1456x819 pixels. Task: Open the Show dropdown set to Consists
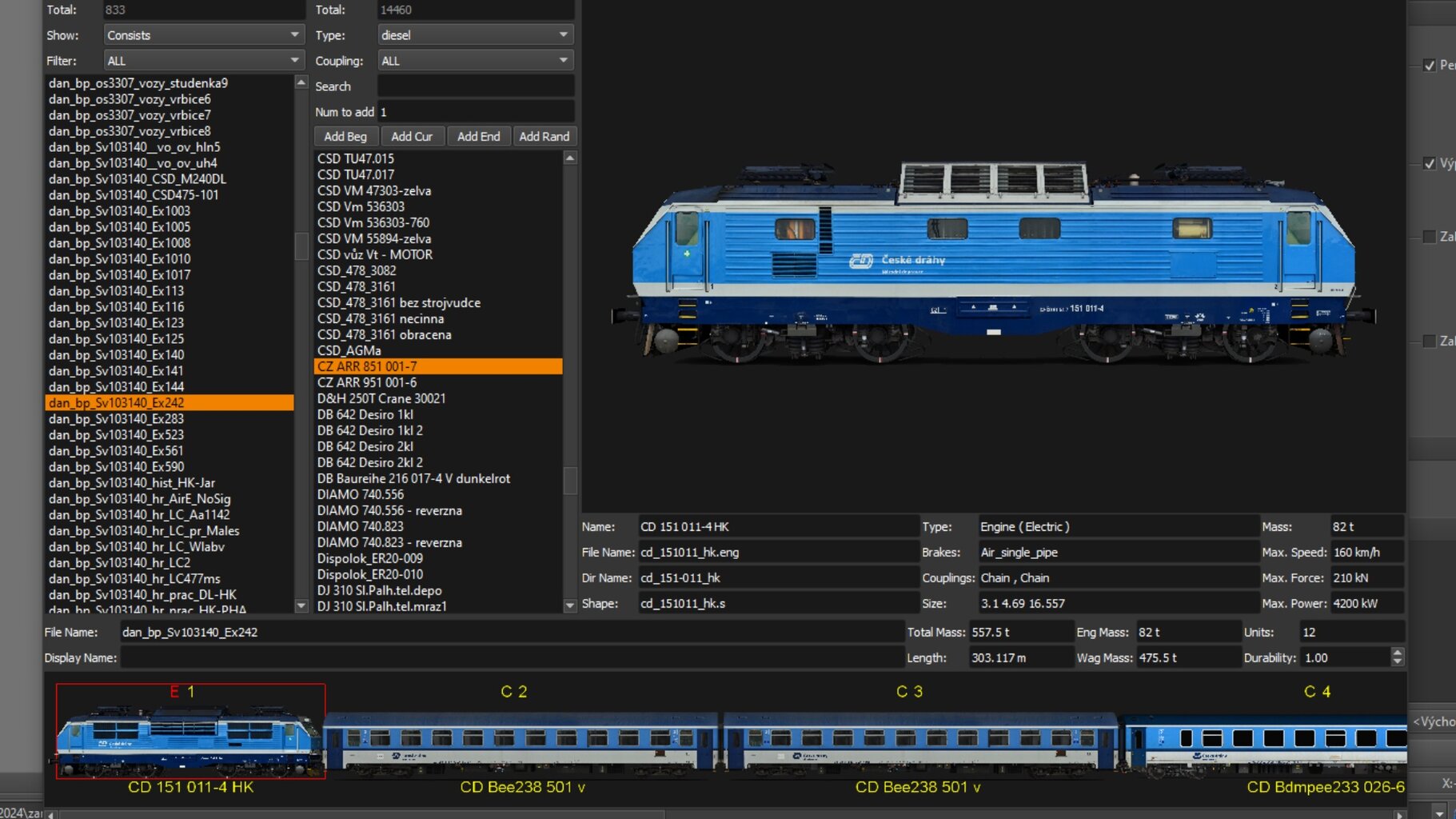pos(204,35)
